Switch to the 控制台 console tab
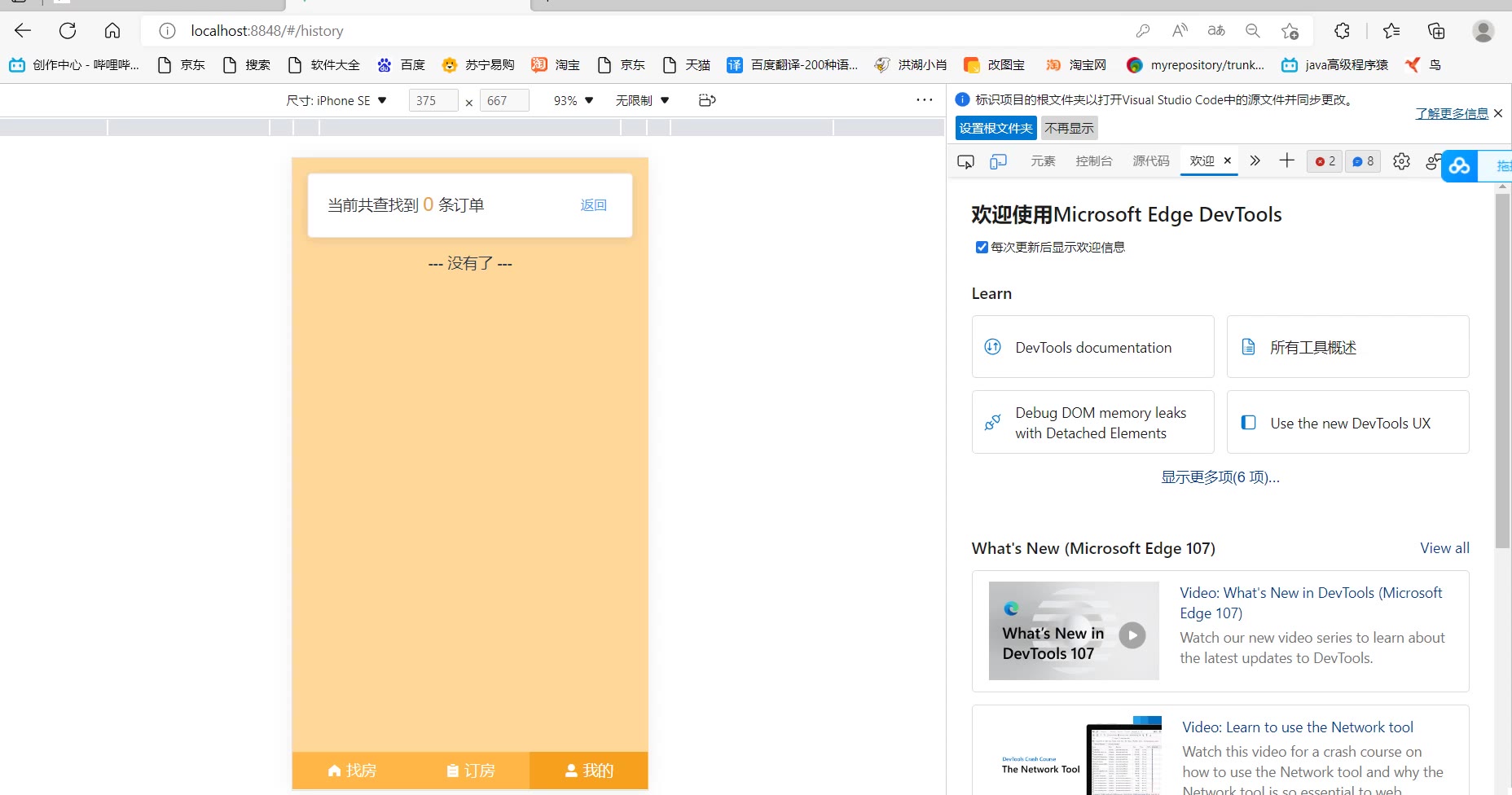 point(1093,161)
